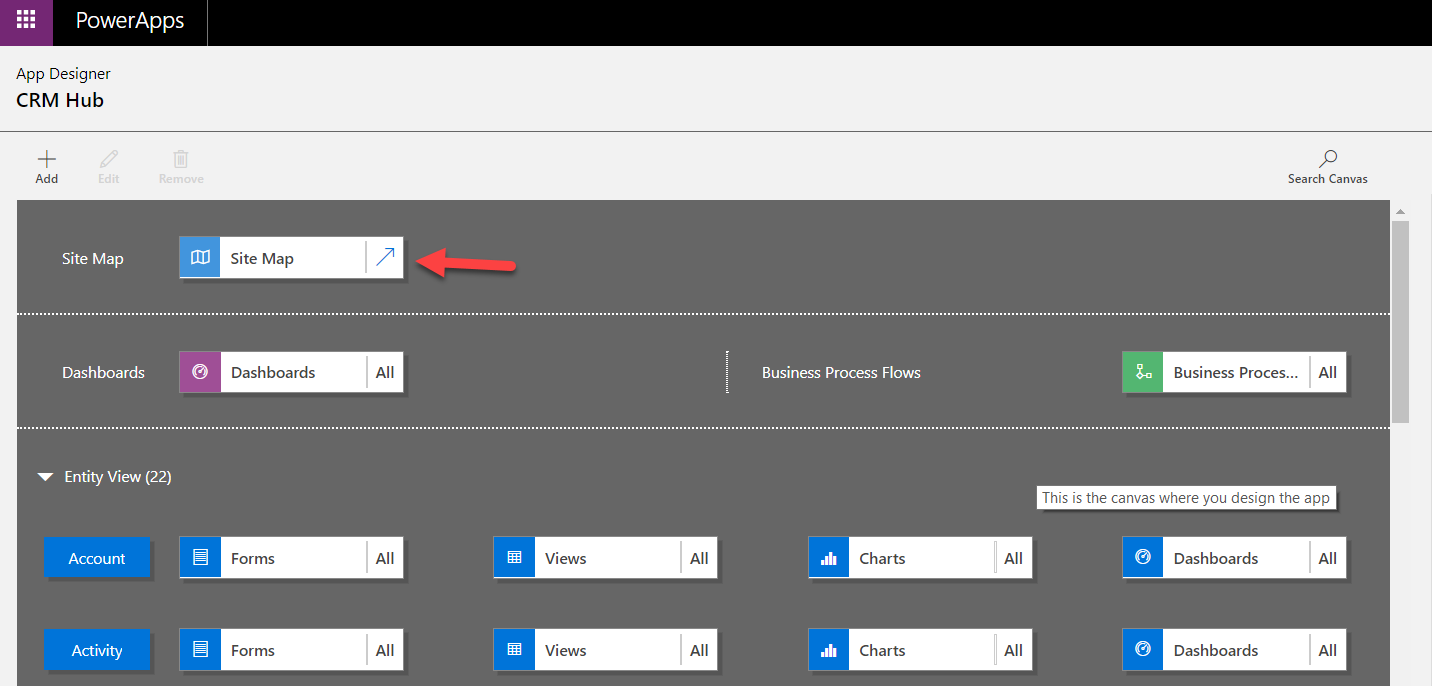
Task: Select the Account entity button
Action: coord(97,558)
